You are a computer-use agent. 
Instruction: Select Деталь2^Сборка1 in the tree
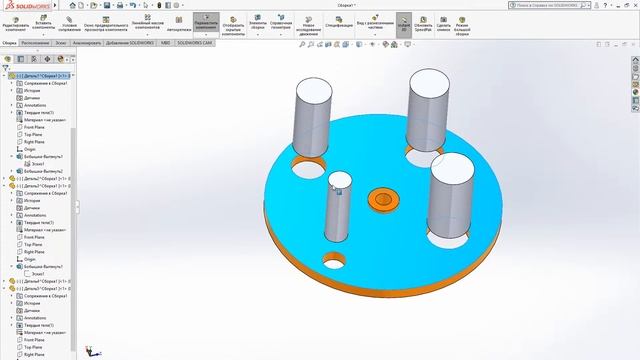coord(40,178)
